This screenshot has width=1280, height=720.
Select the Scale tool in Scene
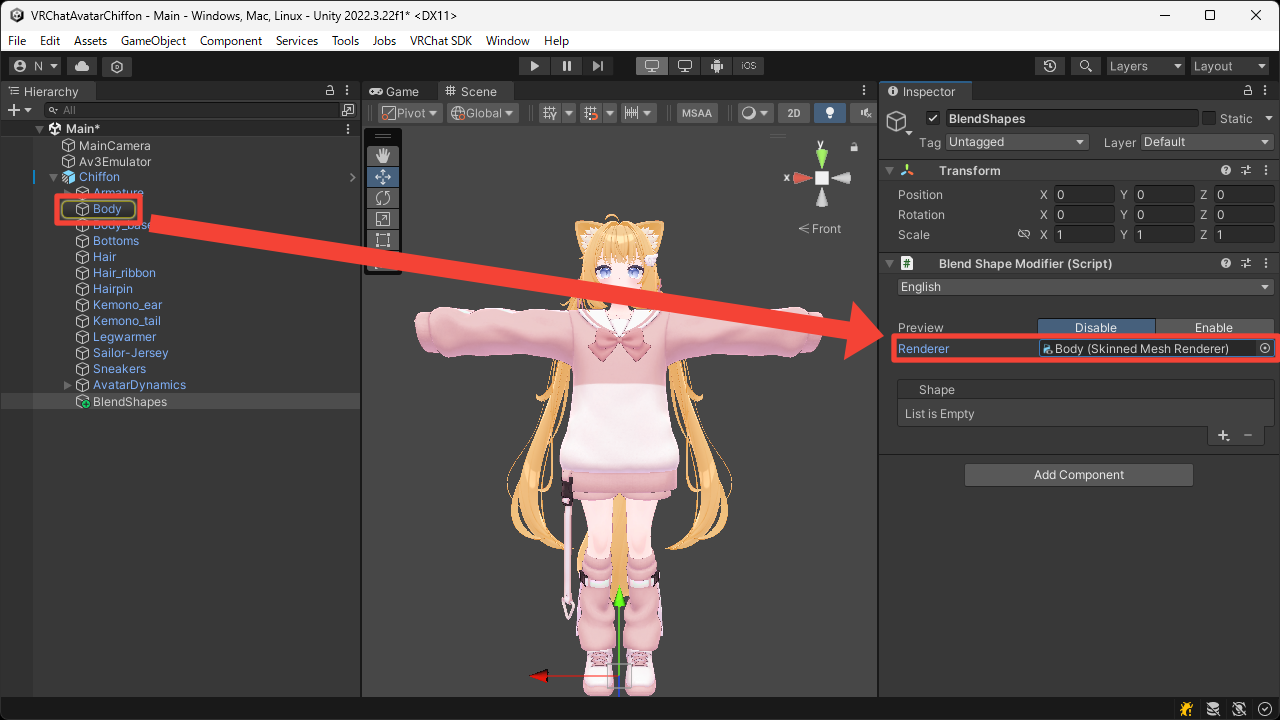[382, 219]
